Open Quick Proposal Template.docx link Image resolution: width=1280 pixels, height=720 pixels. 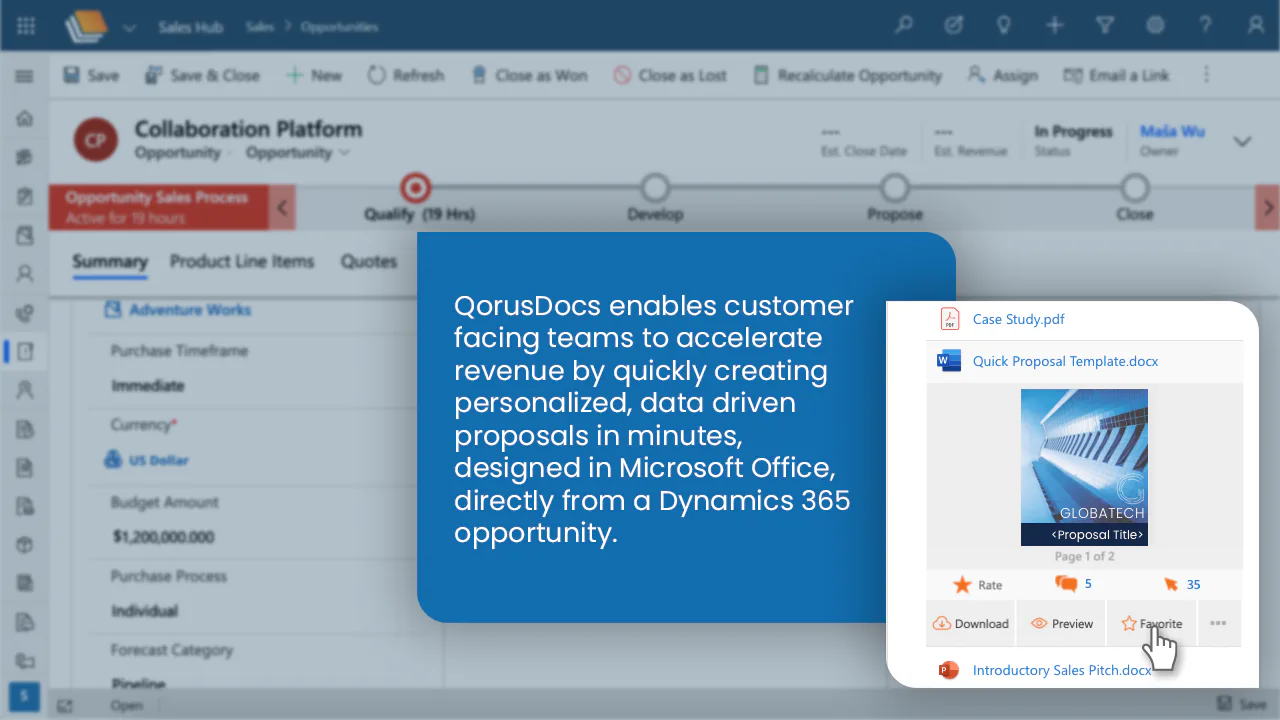(1065, 361)
